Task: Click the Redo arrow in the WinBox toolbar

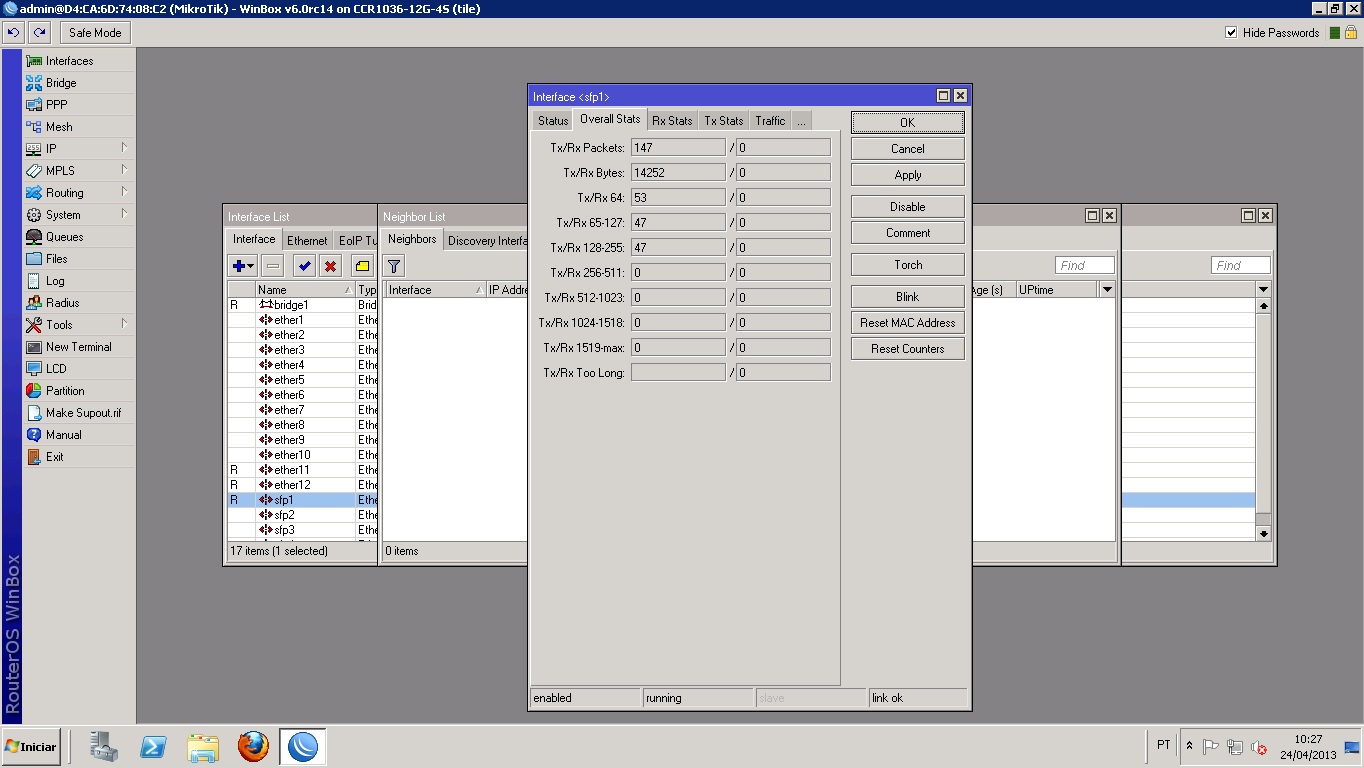Action: pos(39,33)
